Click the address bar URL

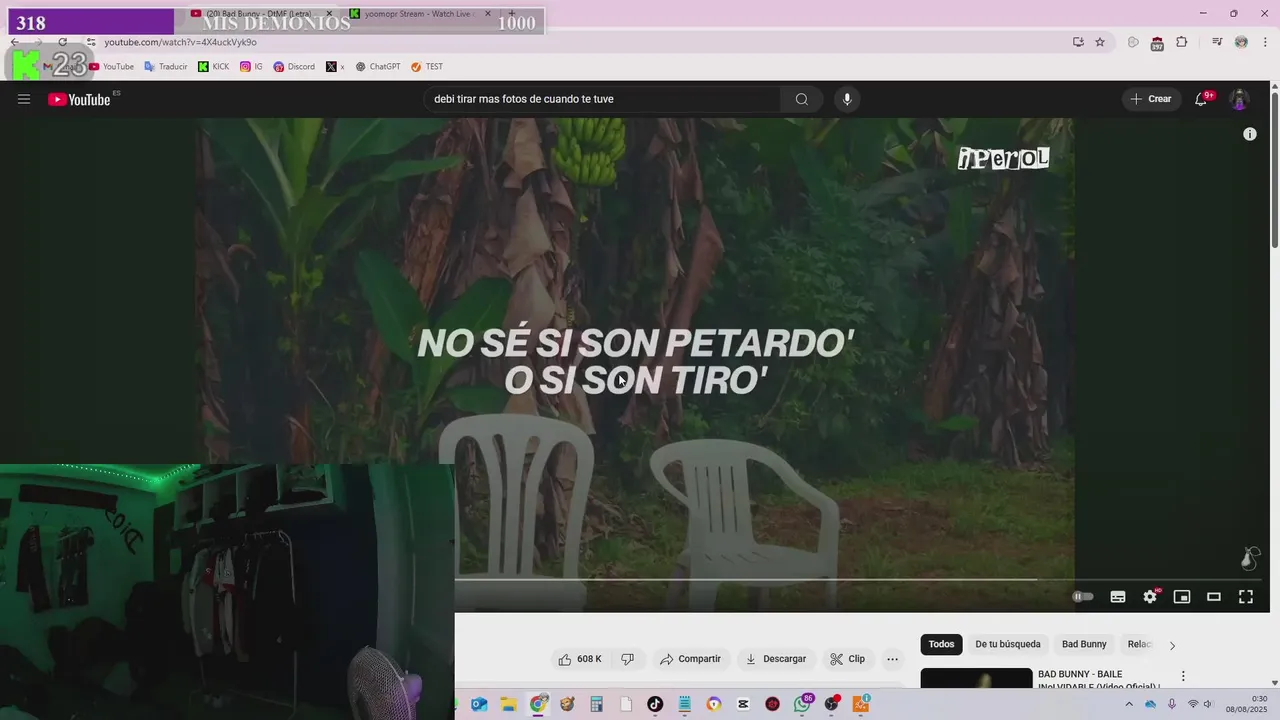click(181, 42)
